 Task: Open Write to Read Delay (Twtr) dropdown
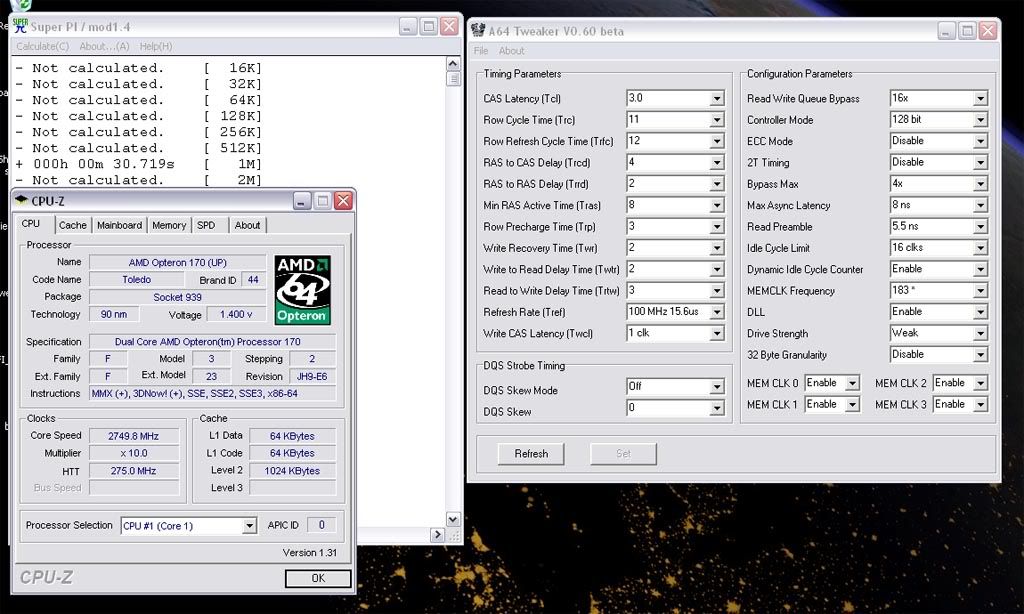716,270
